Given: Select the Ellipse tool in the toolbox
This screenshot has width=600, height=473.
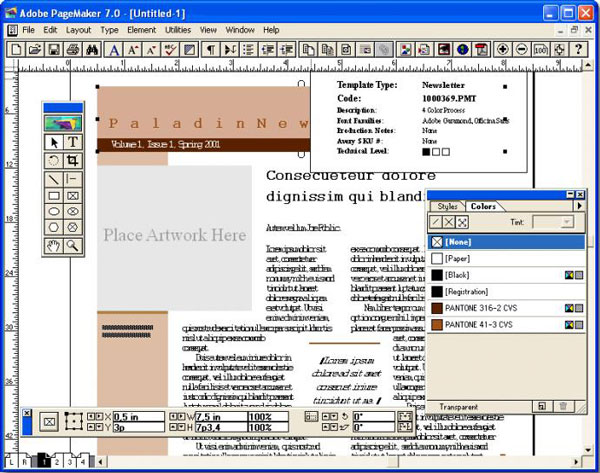Looking at the screenshot, I should click(x=54, y=212).
